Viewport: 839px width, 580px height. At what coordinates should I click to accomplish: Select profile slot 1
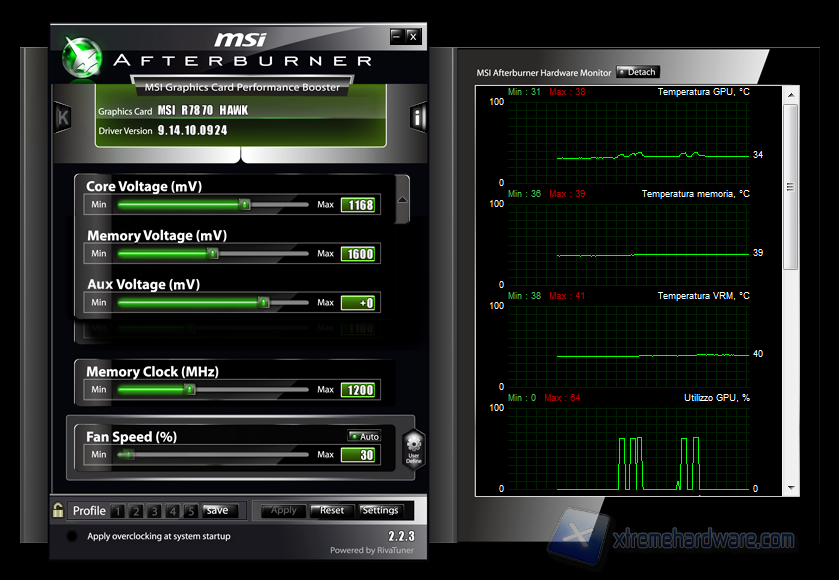118,511
